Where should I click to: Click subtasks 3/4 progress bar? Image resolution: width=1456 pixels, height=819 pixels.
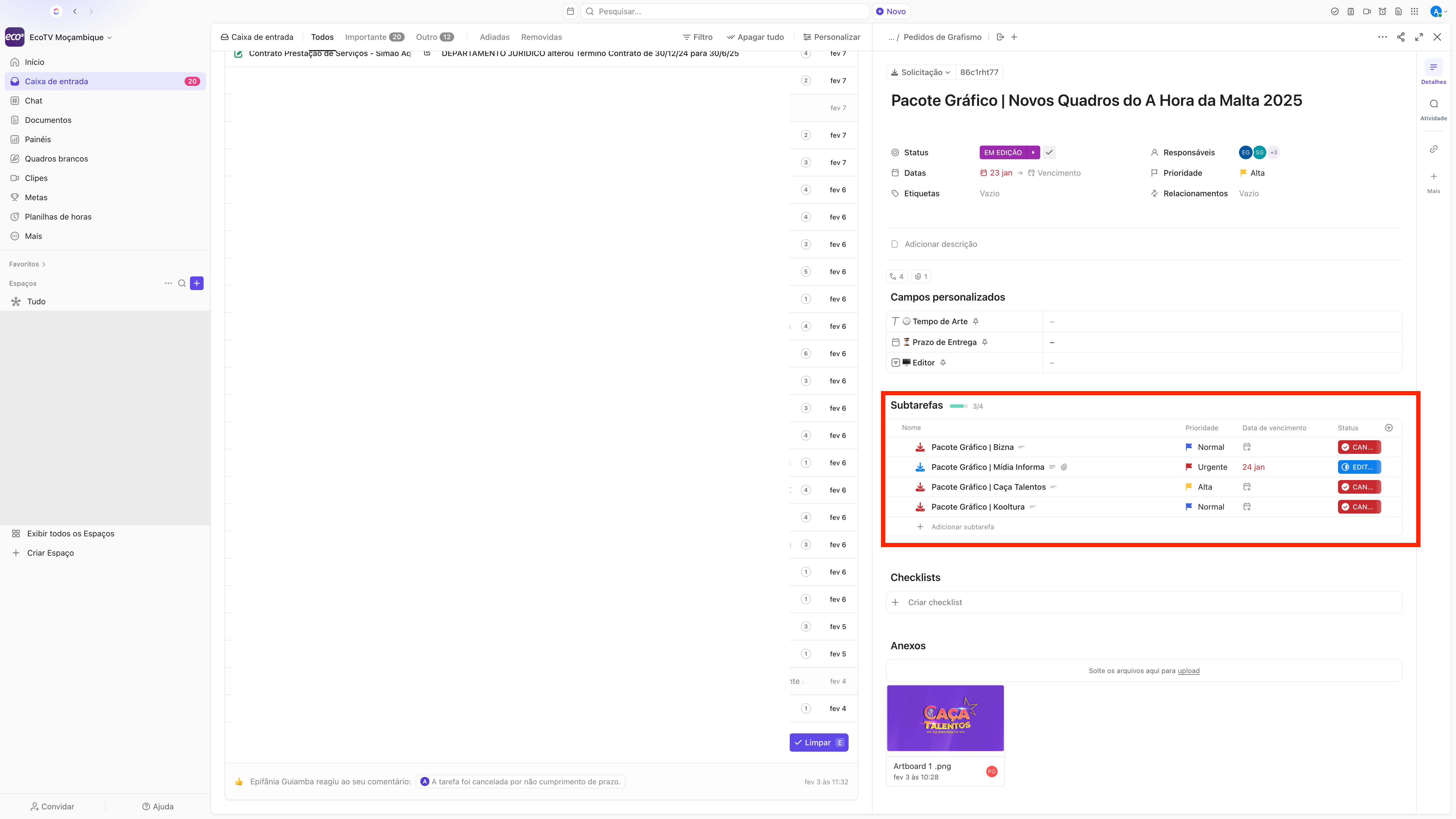click(x=959, y=406)
